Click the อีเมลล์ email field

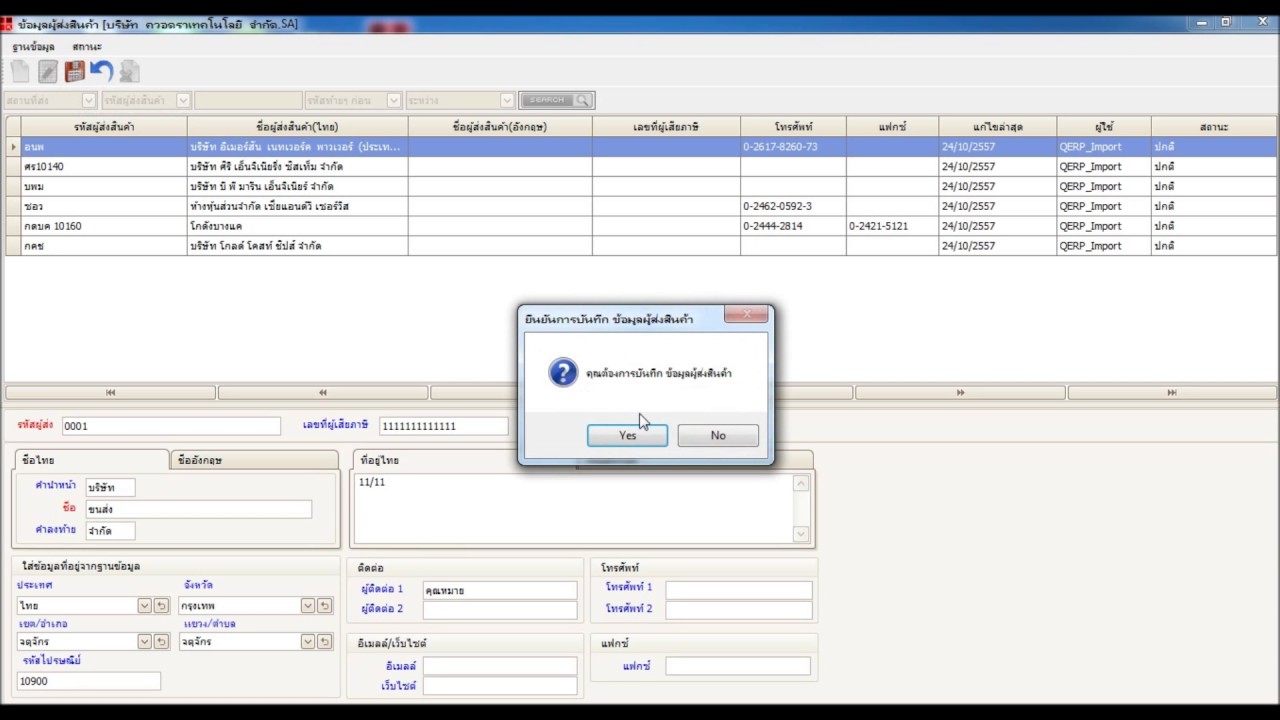click(499, 666)
